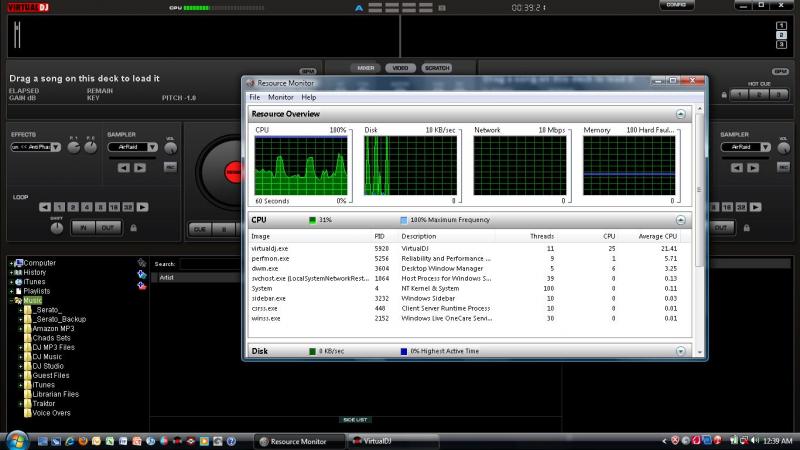Select the dwm.exe process row
Image resolution: width=800 pixels, height=450 pixels.
tap(469, 269)
